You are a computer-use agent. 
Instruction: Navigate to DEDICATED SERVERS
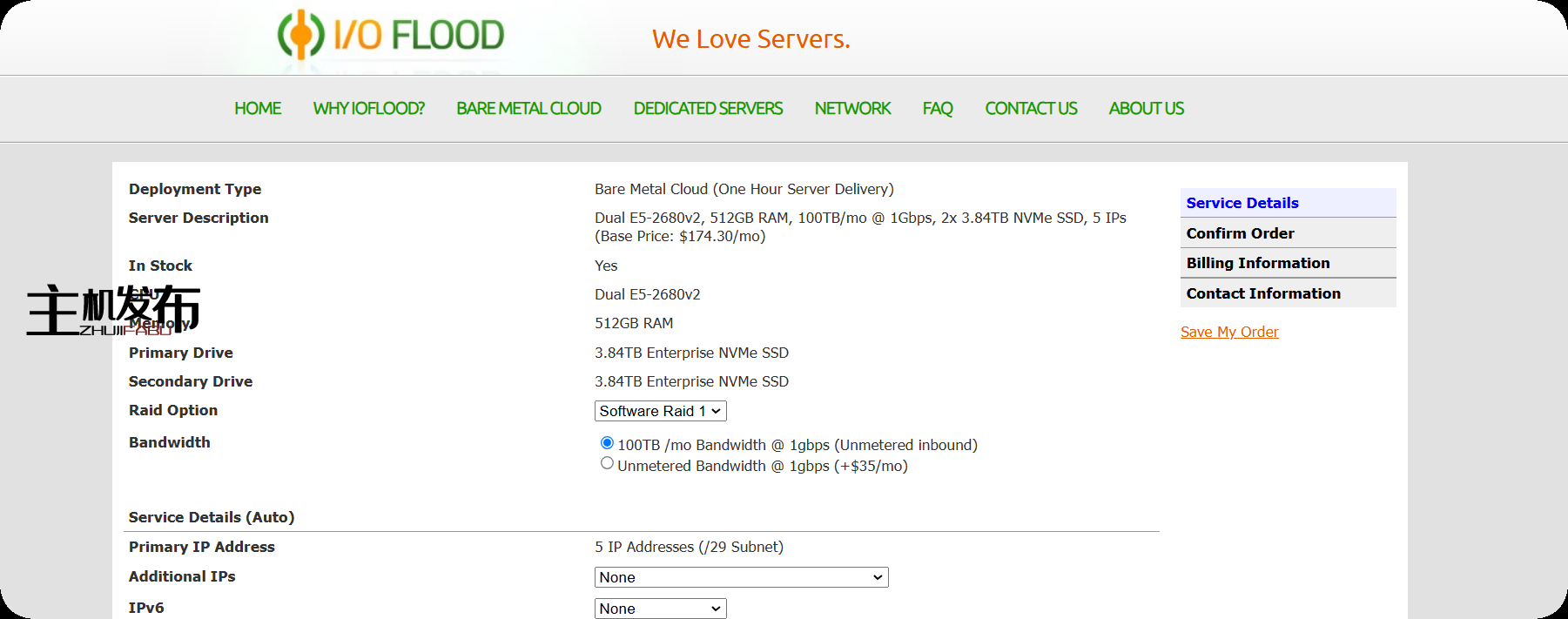click(708, 109)
